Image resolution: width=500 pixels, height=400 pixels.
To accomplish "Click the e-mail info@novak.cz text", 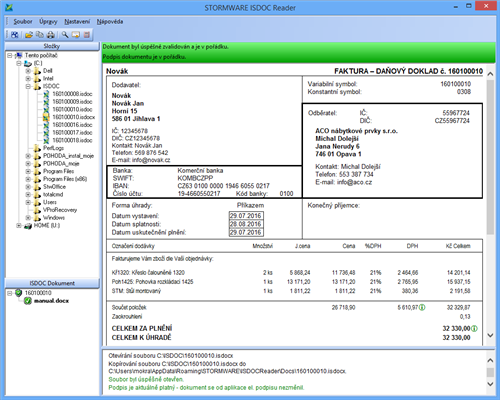I will 151,160.
